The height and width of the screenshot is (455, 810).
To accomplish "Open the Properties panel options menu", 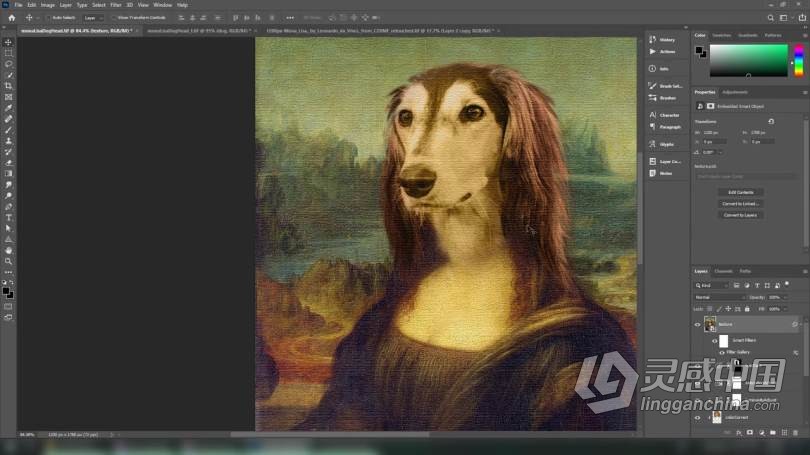I will point(805,92).
